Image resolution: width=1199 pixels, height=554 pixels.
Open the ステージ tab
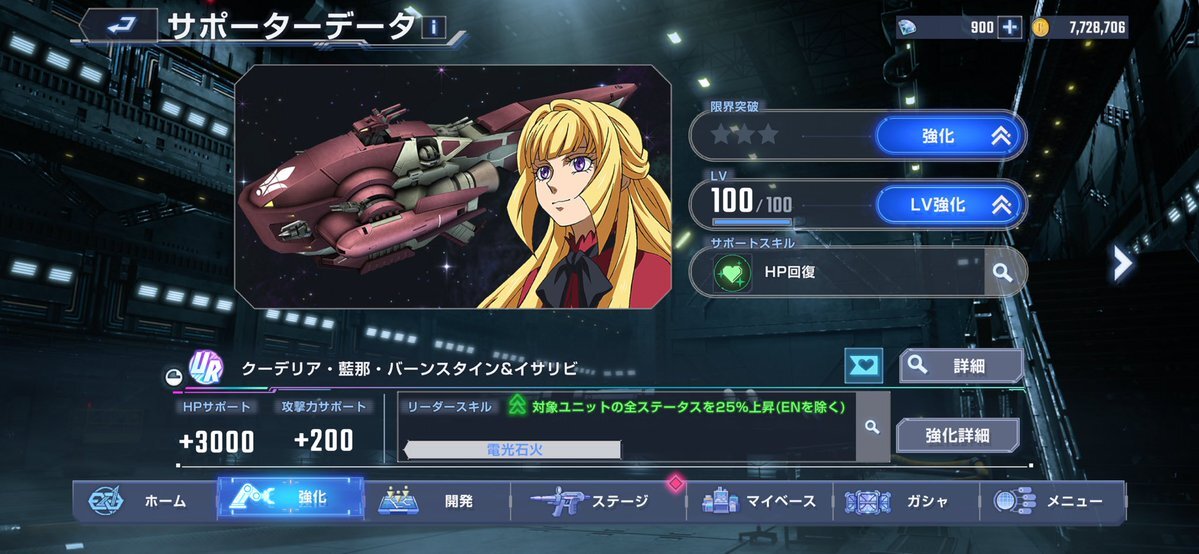tap(598, 502)
